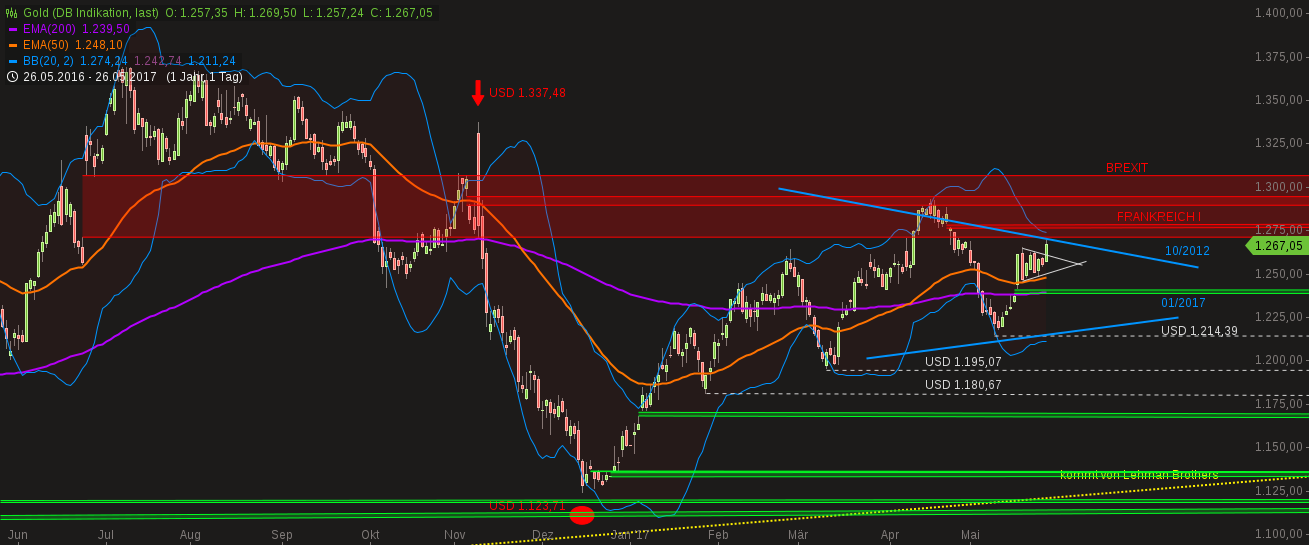Click the 1.300,00 price axis label
Viewport: 1309px width, 545px height.
1279,187
